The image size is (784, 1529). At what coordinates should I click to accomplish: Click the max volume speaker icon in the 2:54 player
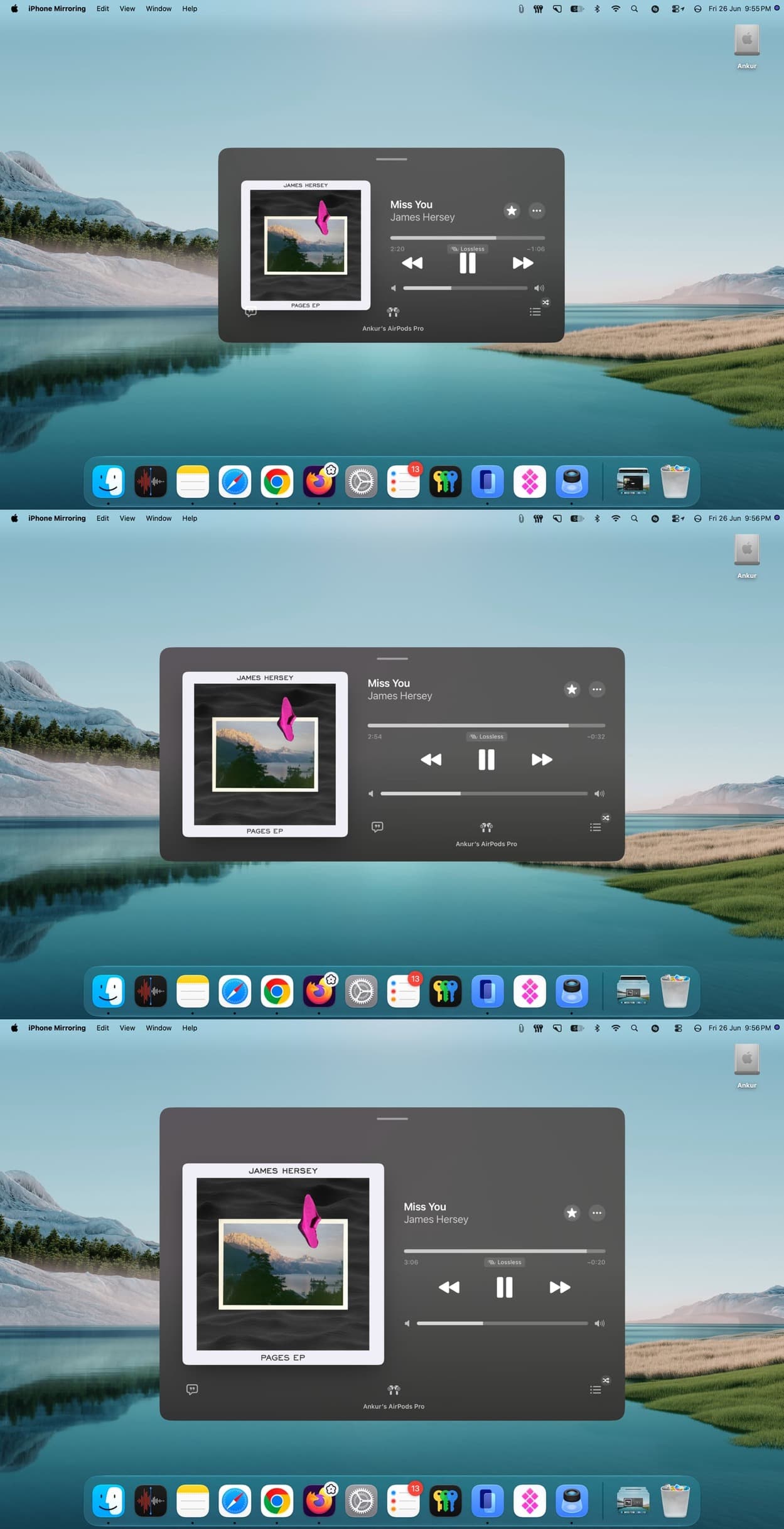click(599, 794)
